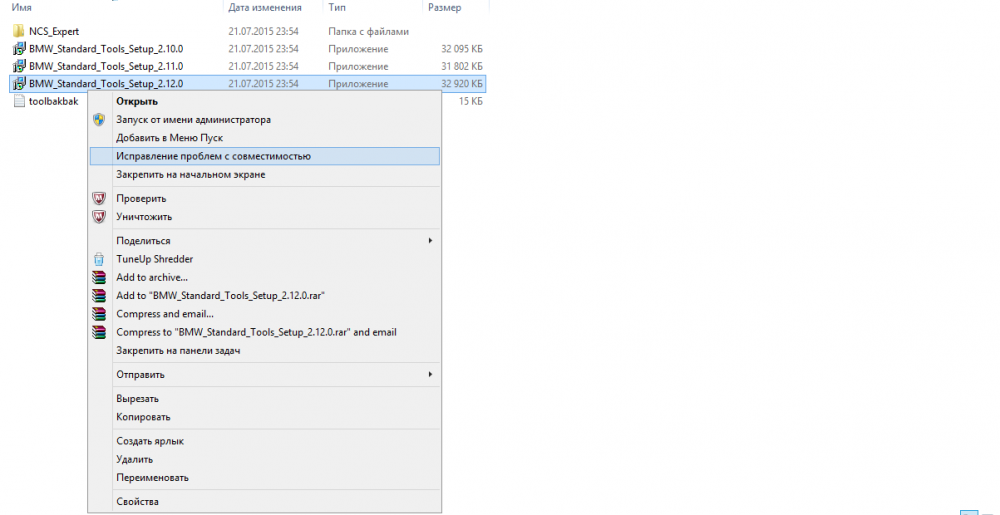
Task: Click the WinRAR icon beside Add to archive
Action: [98, 277]
